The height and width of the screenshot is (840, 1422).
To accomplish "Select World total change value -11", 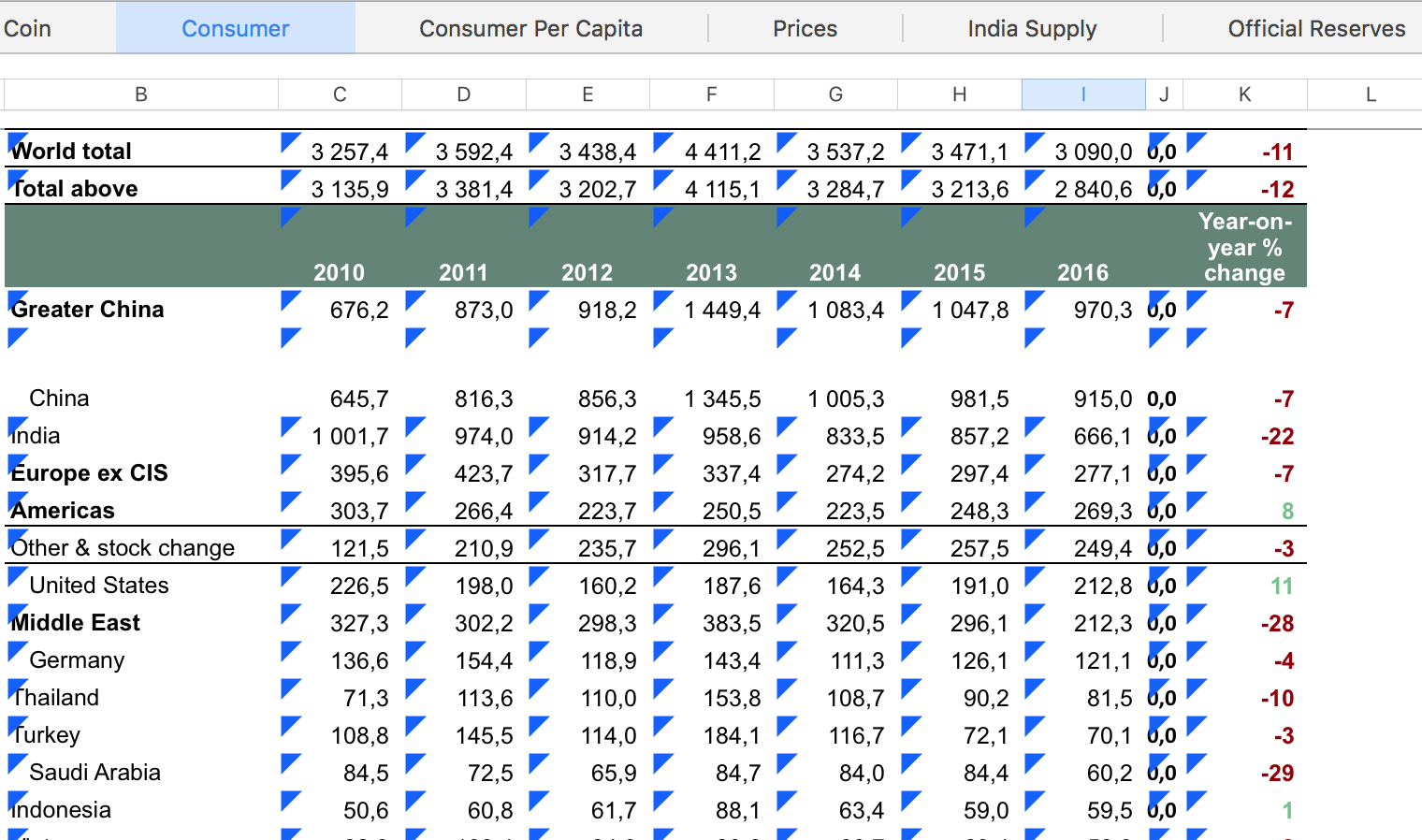I will [x=1277, y=152].
